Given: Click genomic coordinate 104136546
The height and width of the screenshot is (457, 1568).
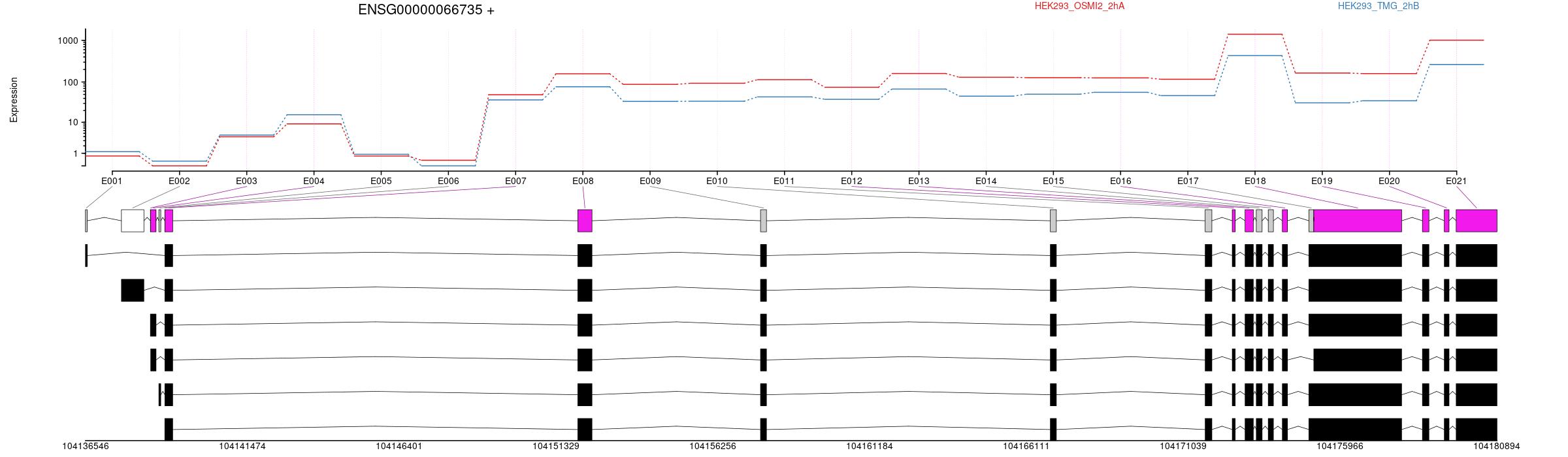Looking at the screenshot, I should coord(86,447).
